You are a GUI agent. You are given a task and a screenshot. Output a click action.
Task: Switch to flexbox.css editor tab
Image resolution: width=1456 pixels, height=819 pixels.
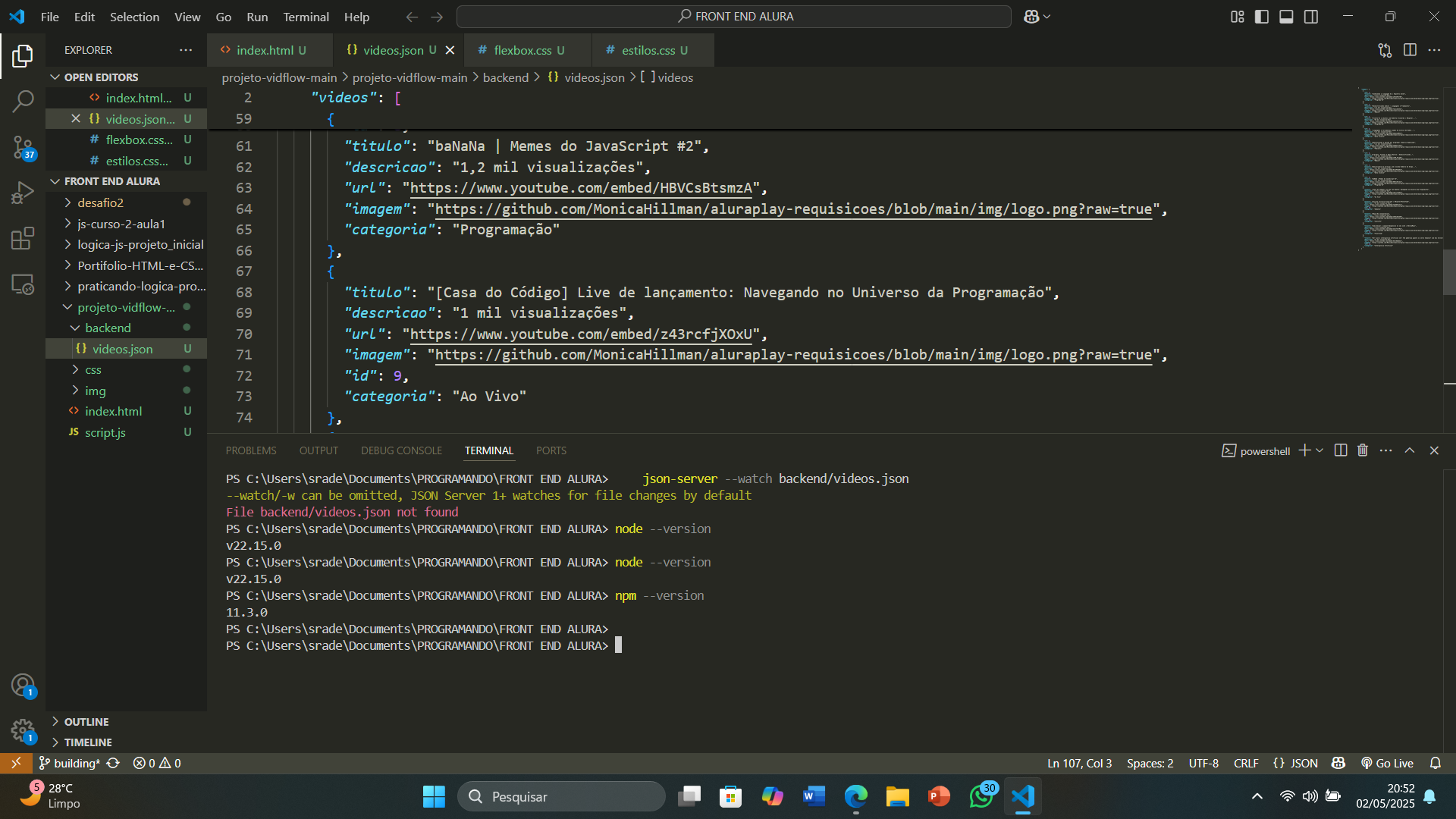[x=527, y=50]
